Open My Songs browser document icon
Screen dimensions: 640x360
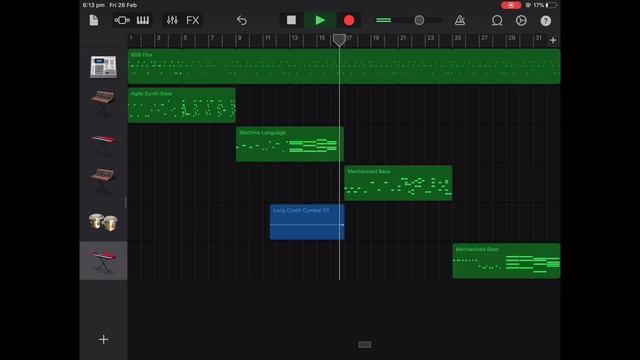tap(94, 20)
